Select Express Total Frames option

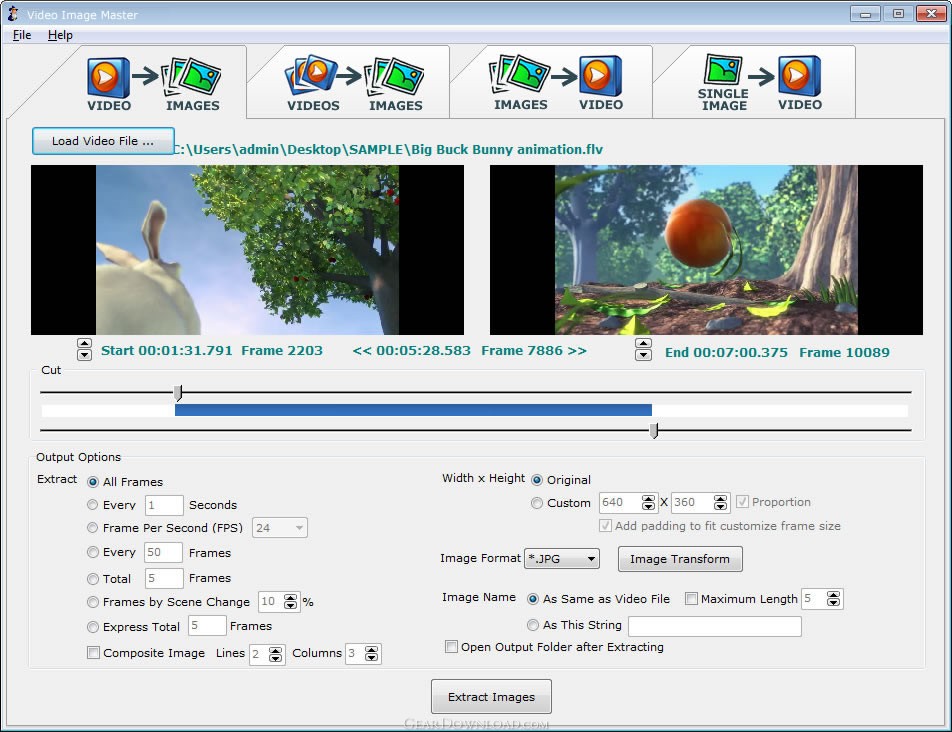(92, 627)
